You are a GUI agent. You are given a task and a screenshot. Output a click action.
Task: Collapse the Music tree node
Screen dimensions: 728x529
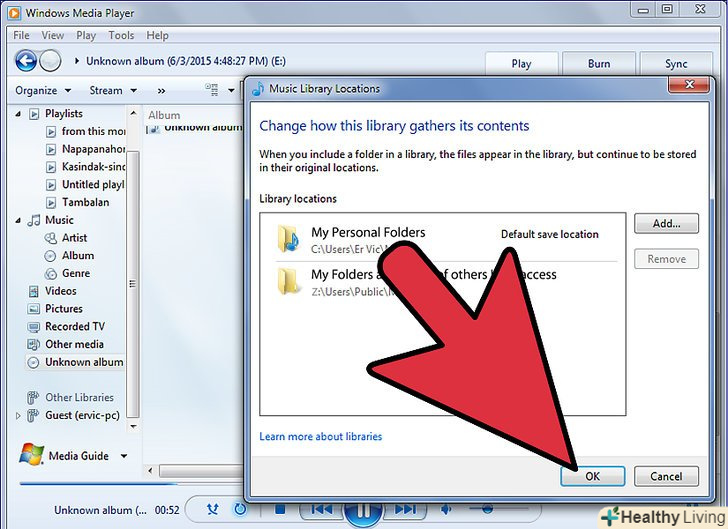18,220
